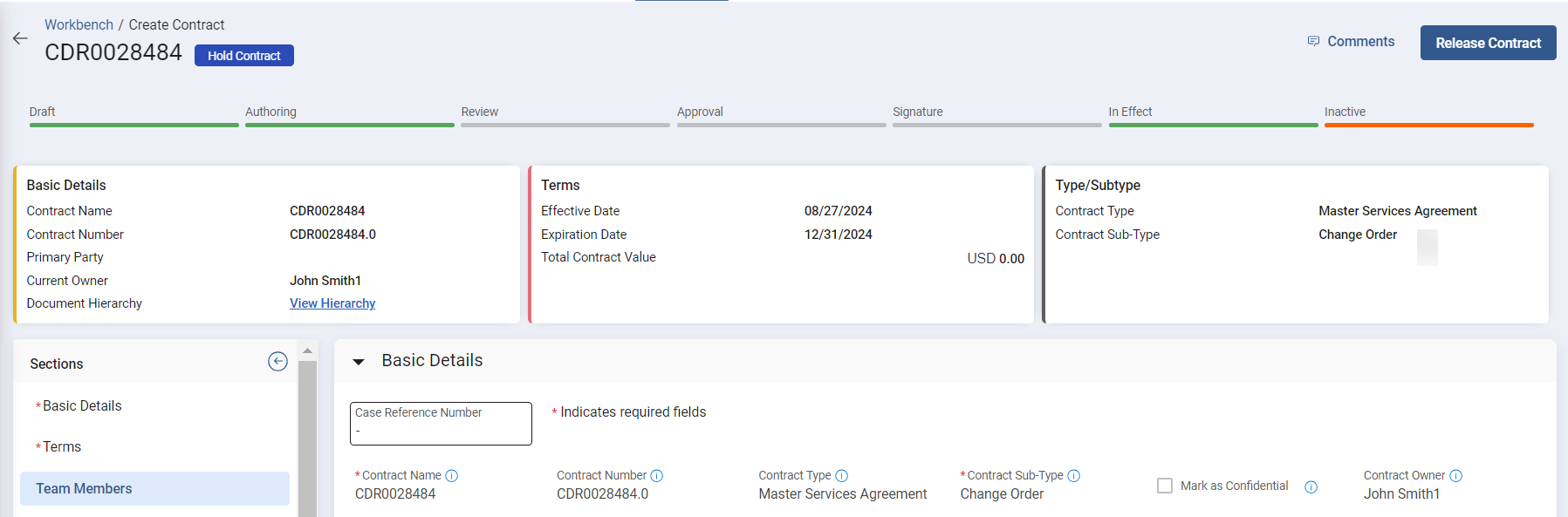The width and height of the screenshot is (1568, 517).
Task: Enable the Mark as Confidential checkbox
Action: coord(1165,486)
